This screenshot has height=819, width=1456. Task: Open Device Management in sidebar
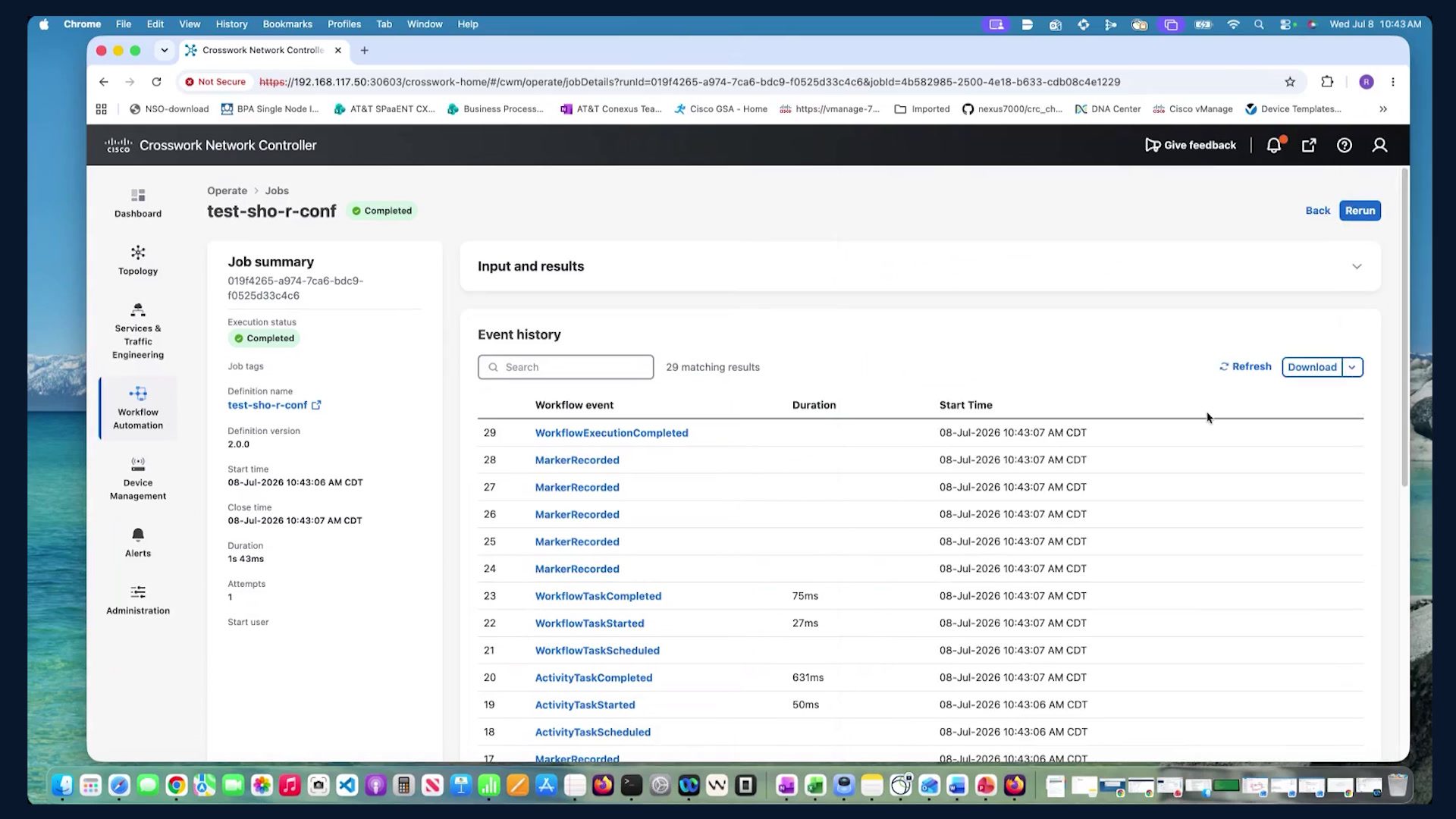138,479
